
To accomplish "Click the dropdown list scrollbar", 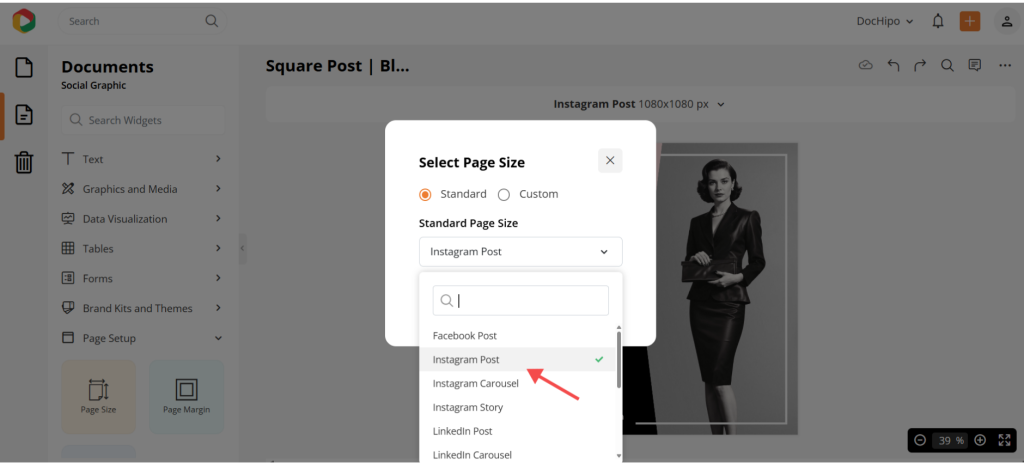I will click(618, 360).
